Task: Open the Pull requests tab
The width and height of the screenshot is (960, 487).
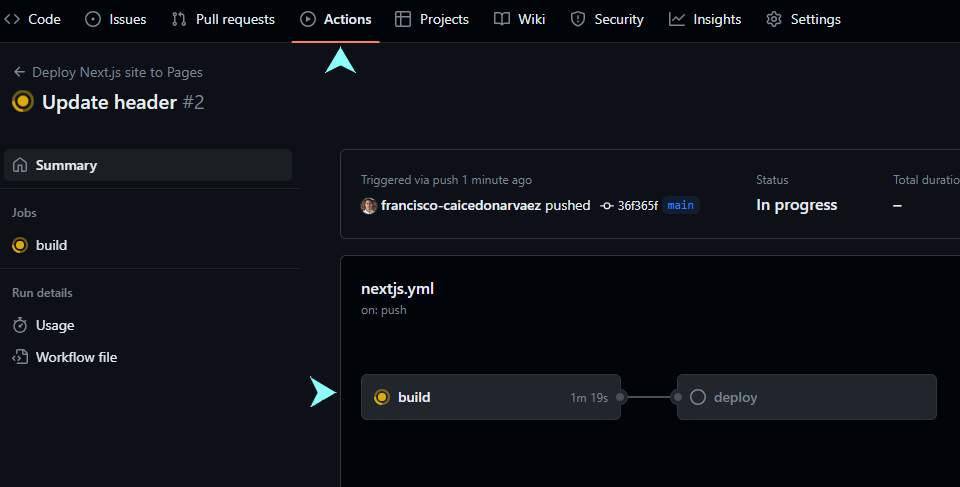Action: coord(223,20)
